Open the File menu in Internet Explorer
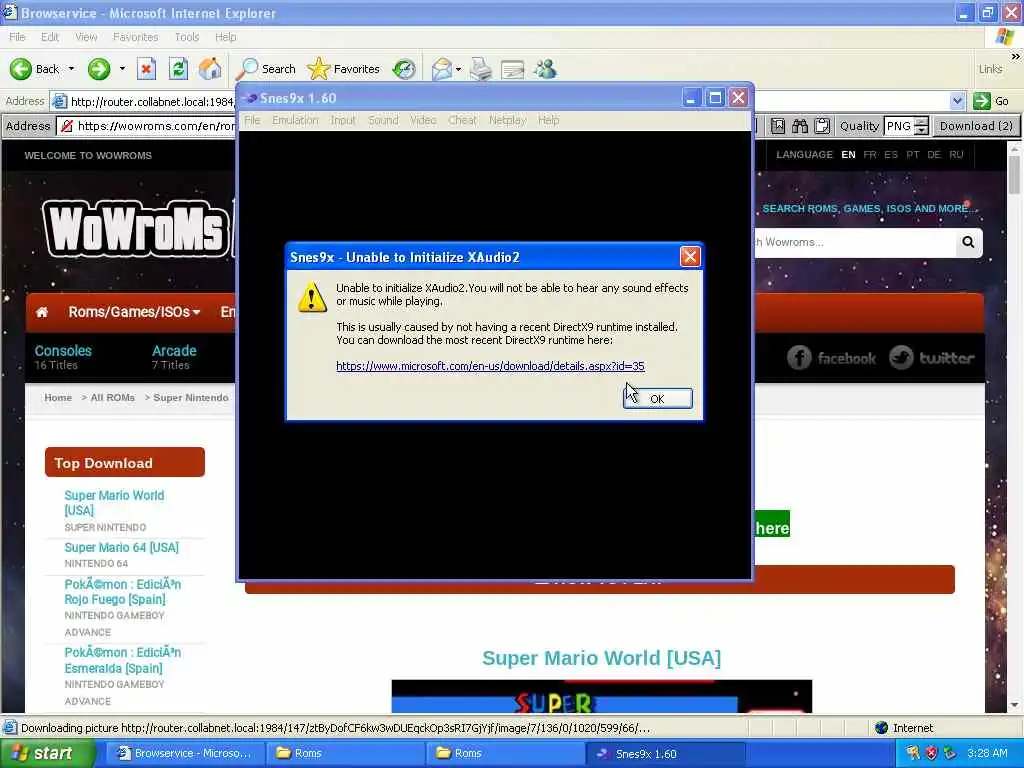 [17, 37]
